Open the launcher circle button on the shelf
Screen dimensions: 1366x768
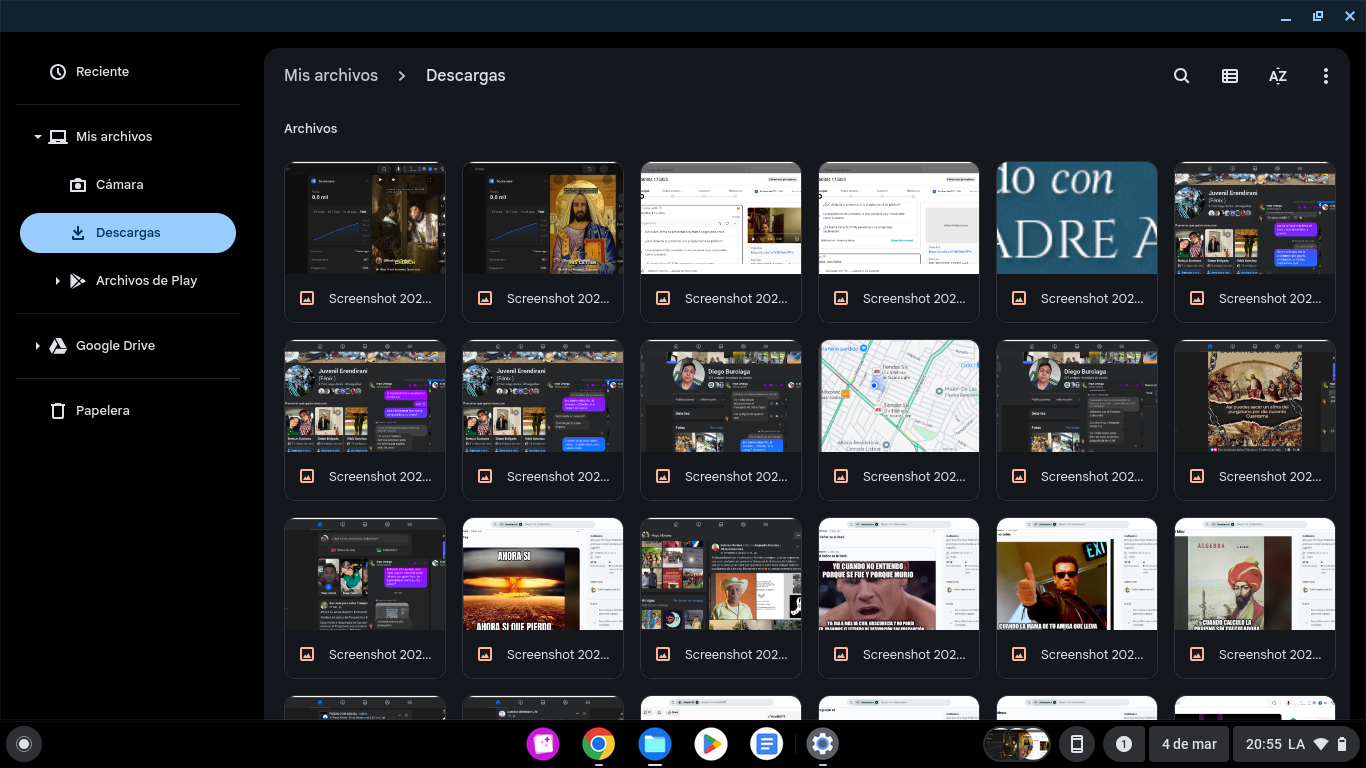point(24,744)
